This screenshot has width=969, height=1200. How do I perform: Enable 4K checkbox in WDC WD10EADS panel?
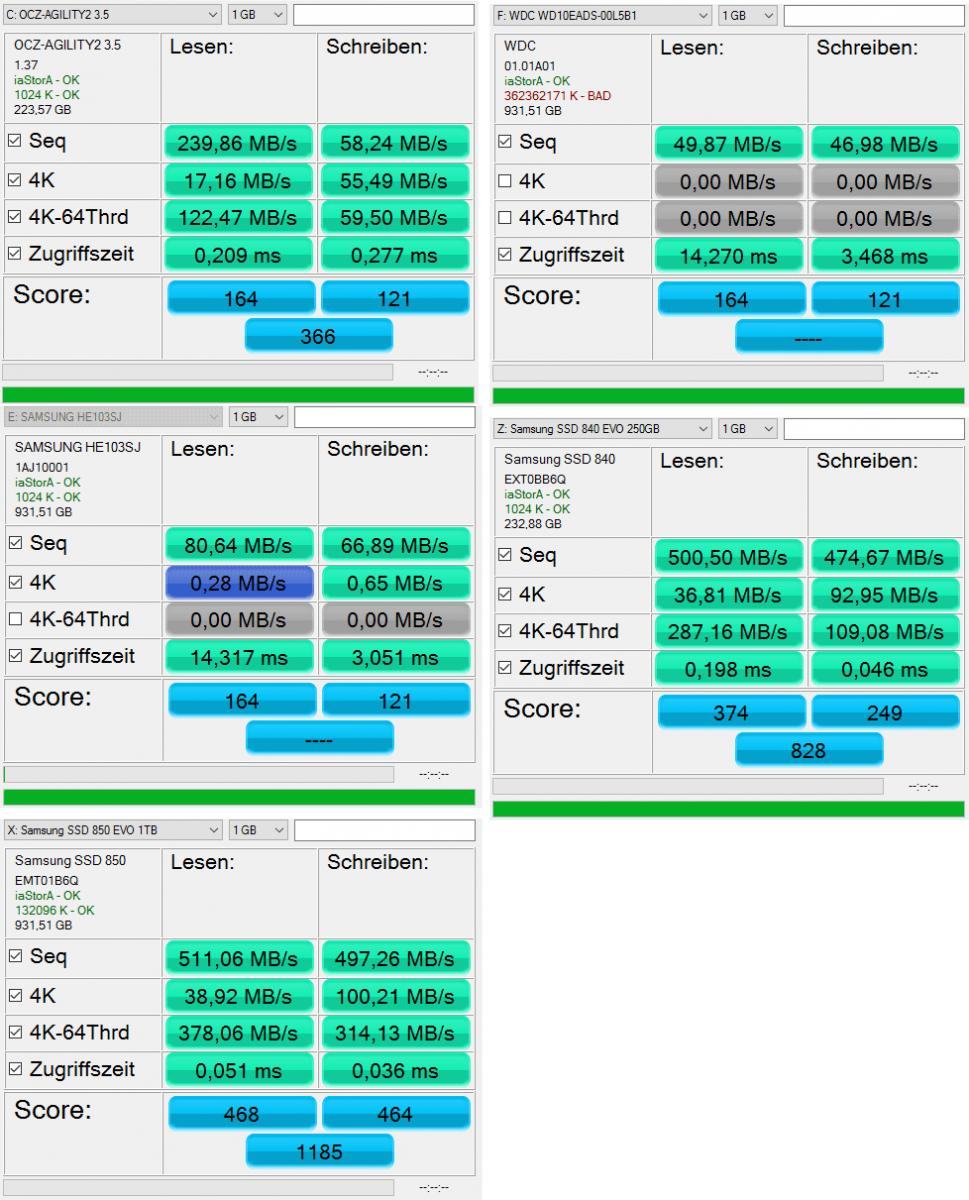coord(504,181)
